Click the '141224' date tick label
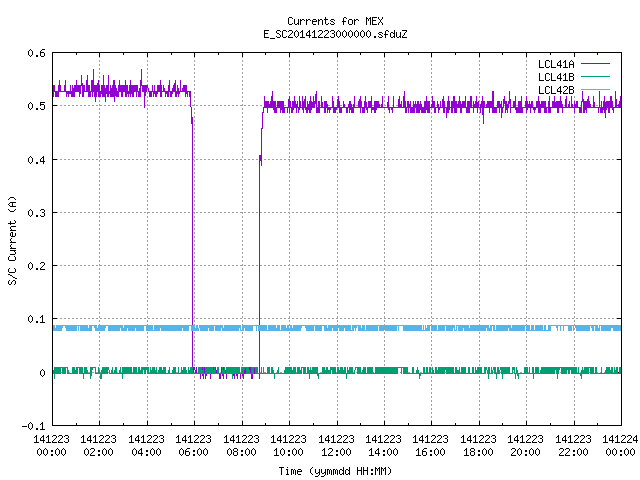 tap(620, 439)
